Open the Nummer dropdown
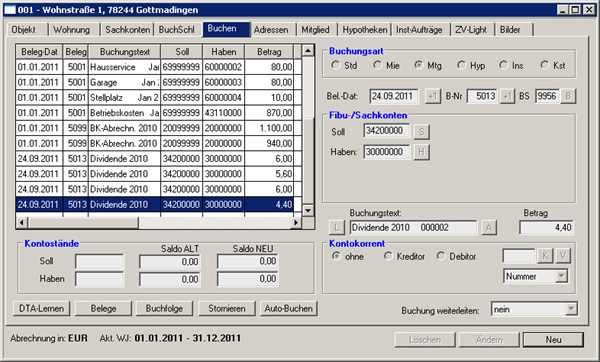600x362 pixels. tap(561, 276)
